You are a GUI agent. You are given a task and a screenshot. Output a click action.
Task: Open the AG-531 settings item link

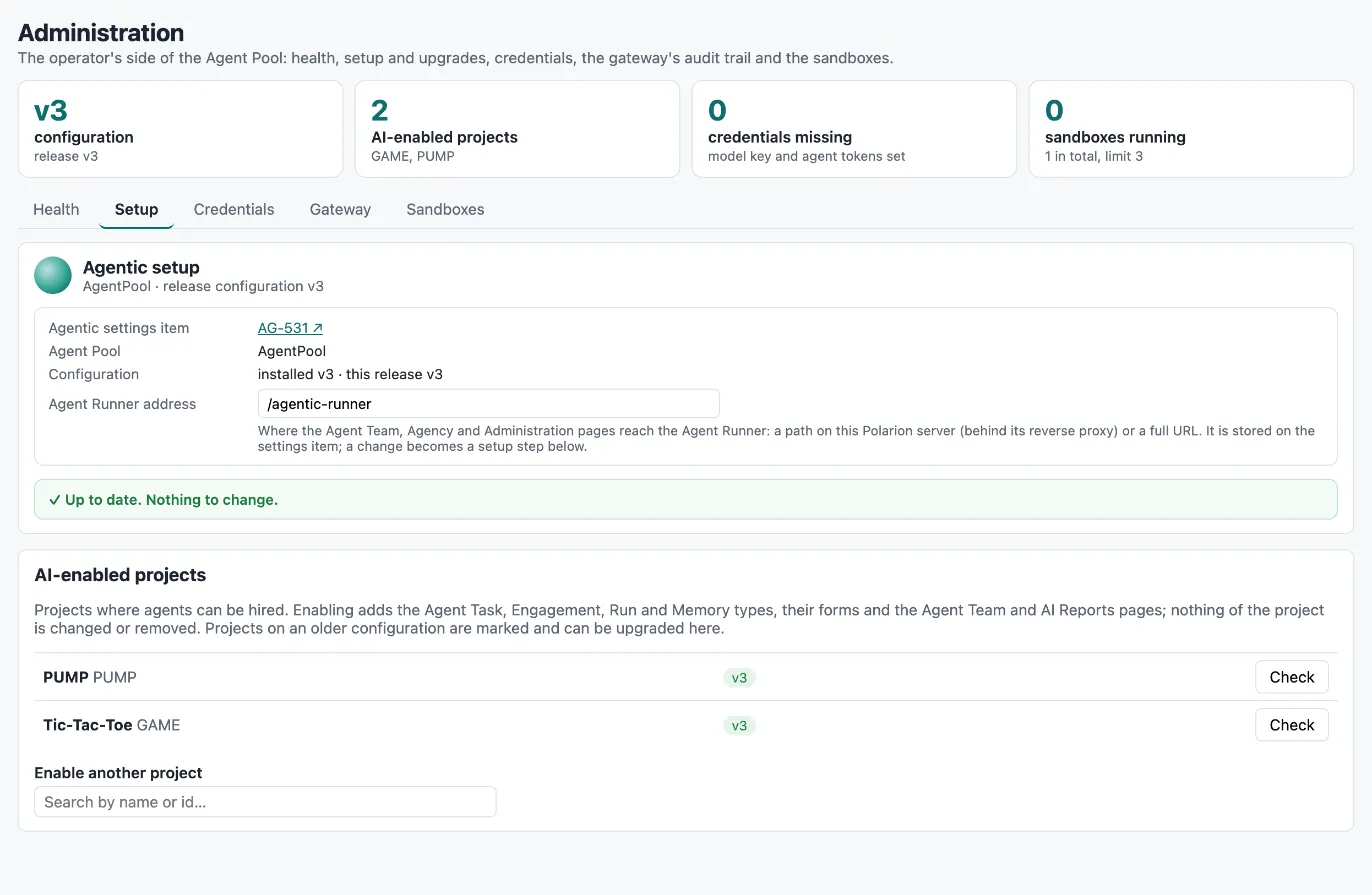tap(290, 328)
